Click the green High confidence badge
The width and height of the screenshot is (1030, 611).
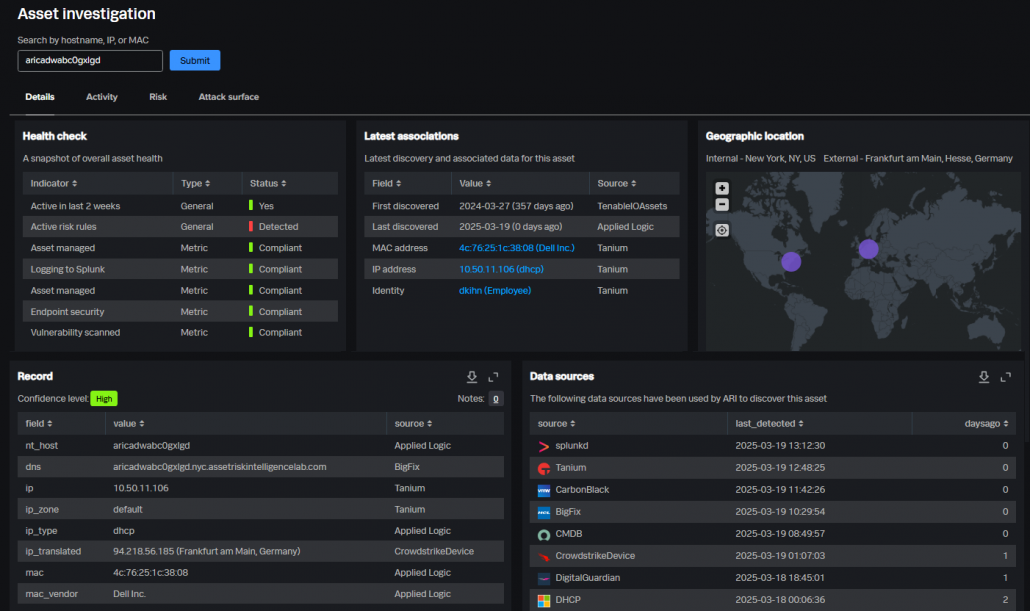coord(104,398)
